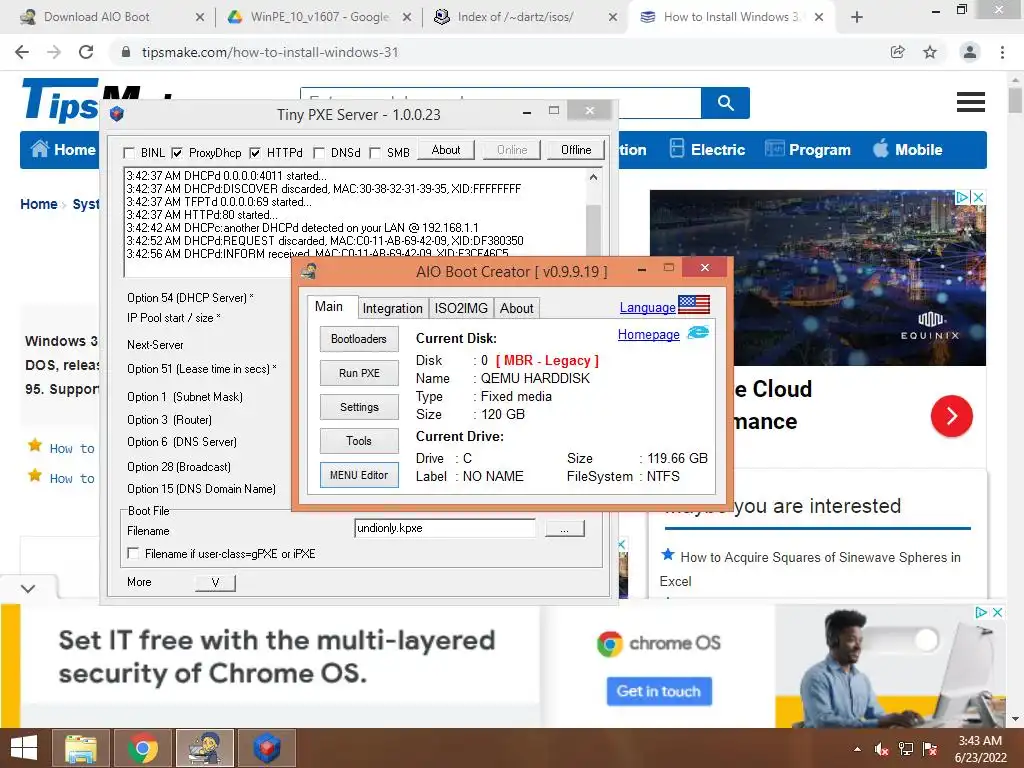The height and width of the screenshot is (768, 1024).
Task: Tick the BINL checkbox in Tiny PXE Server
Action: [129, 153]
